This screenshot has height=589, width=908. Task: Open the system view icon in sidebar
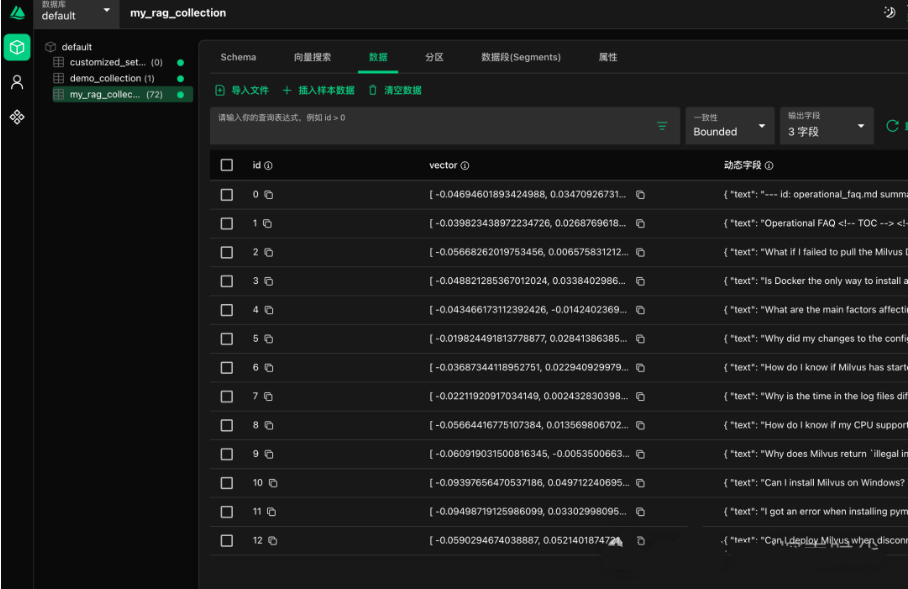coord(17,117)
